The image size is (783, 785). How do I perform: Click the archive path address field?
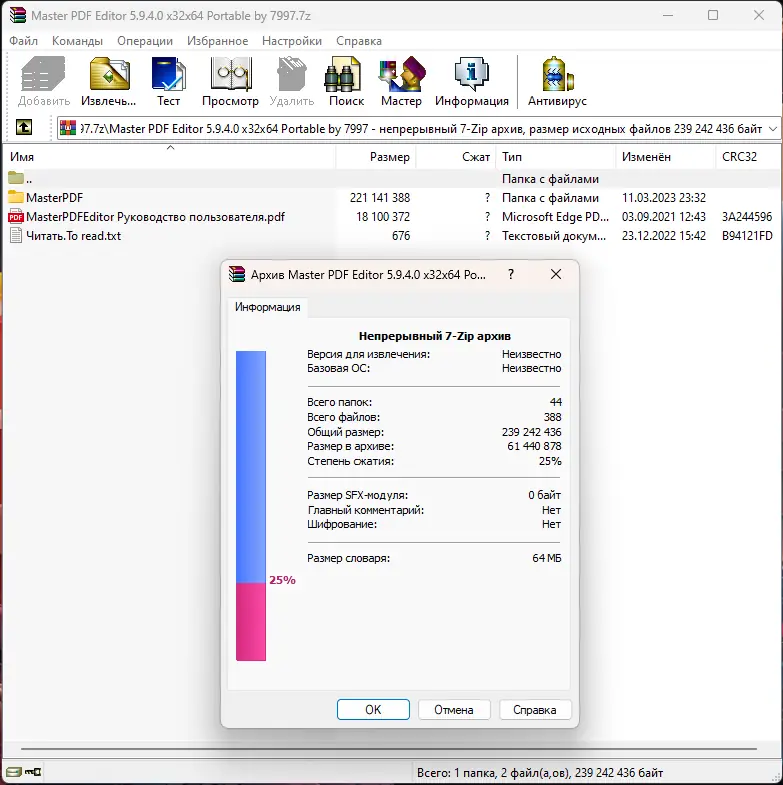click(419, 129)
